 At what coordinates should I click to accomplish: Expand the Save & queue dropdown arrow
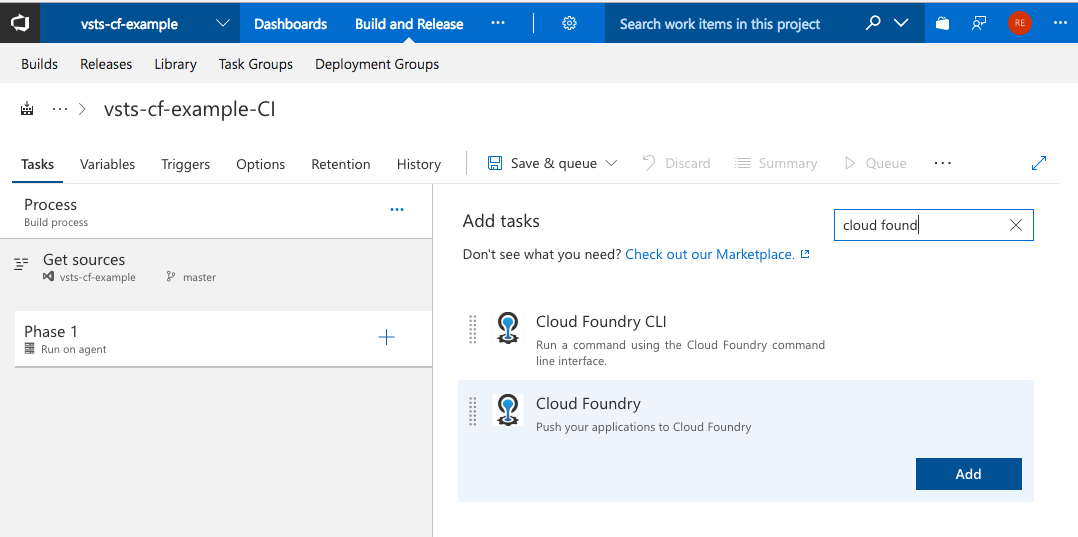[x=612, y=163]
